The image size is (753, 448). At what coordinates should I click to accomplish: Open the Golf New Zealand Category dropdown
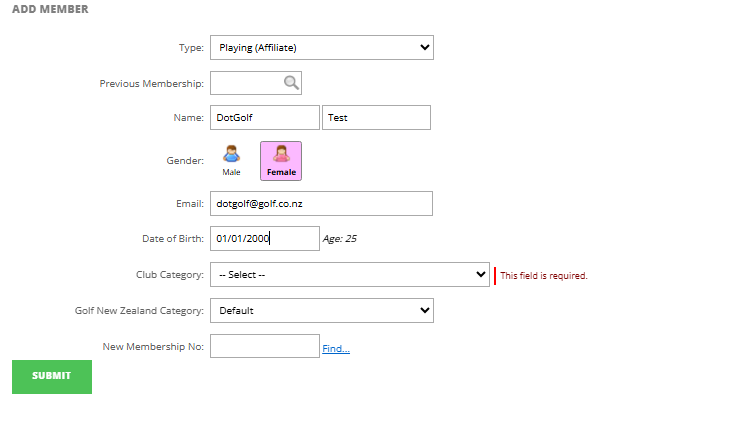pyautogui.click(x=321, y=311)
